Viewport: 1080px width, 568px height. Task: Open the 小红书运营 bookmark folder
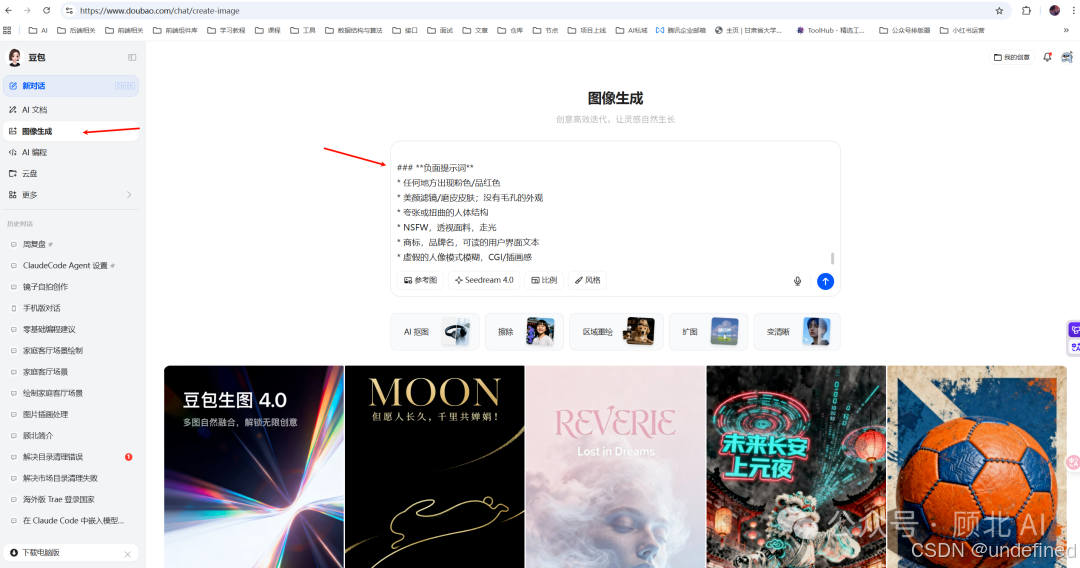pyautogui.click(x=962, y=30)
